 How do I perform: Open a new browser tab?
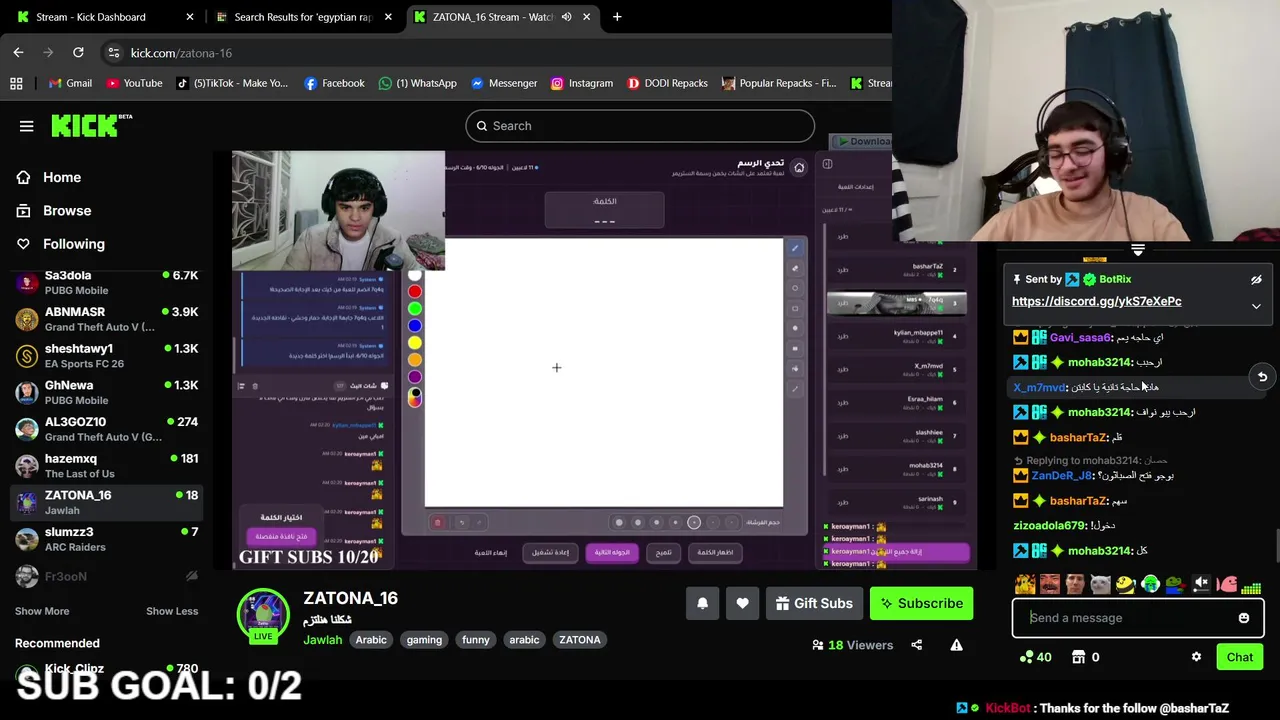[x=617, y=17]
